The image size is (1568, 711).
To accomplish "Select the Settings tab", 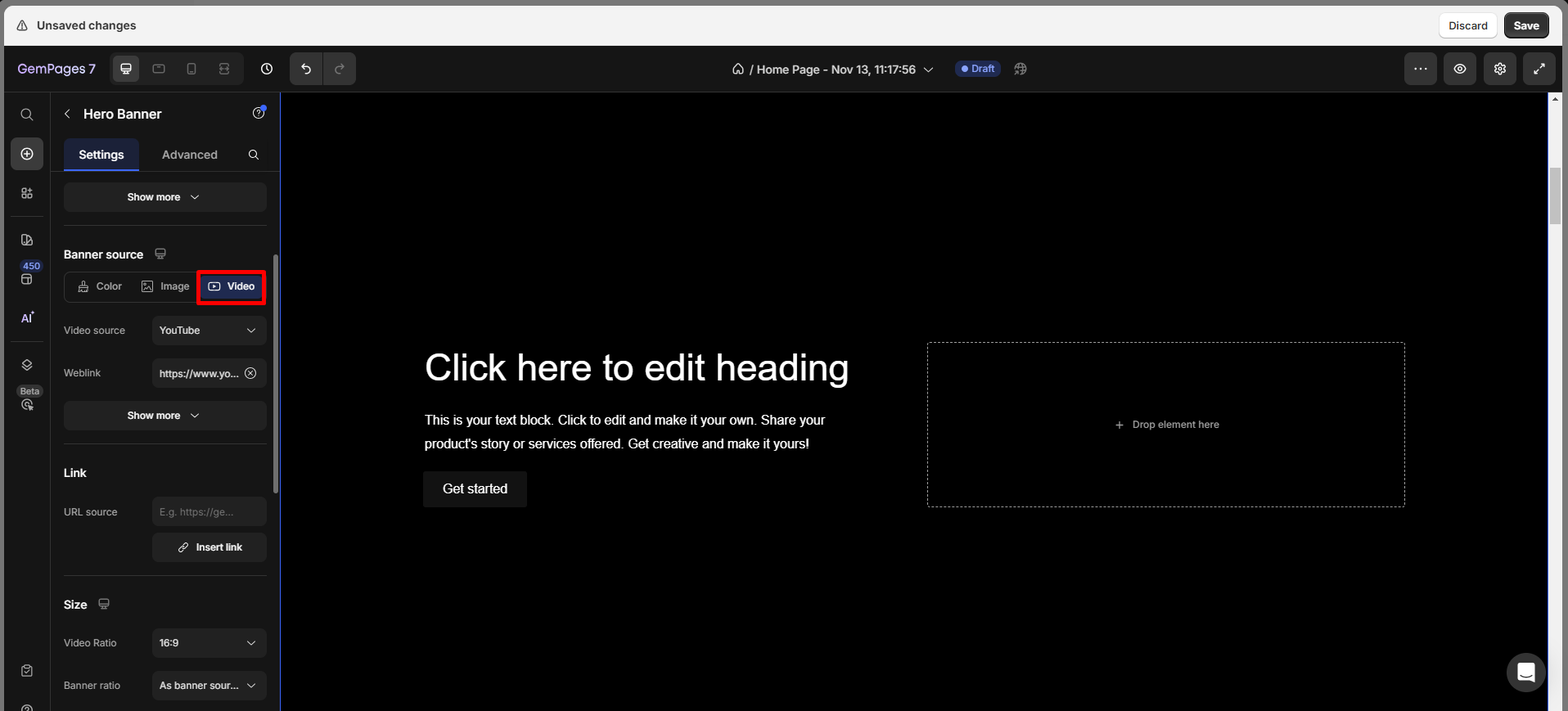I will [x=101, y=155].
